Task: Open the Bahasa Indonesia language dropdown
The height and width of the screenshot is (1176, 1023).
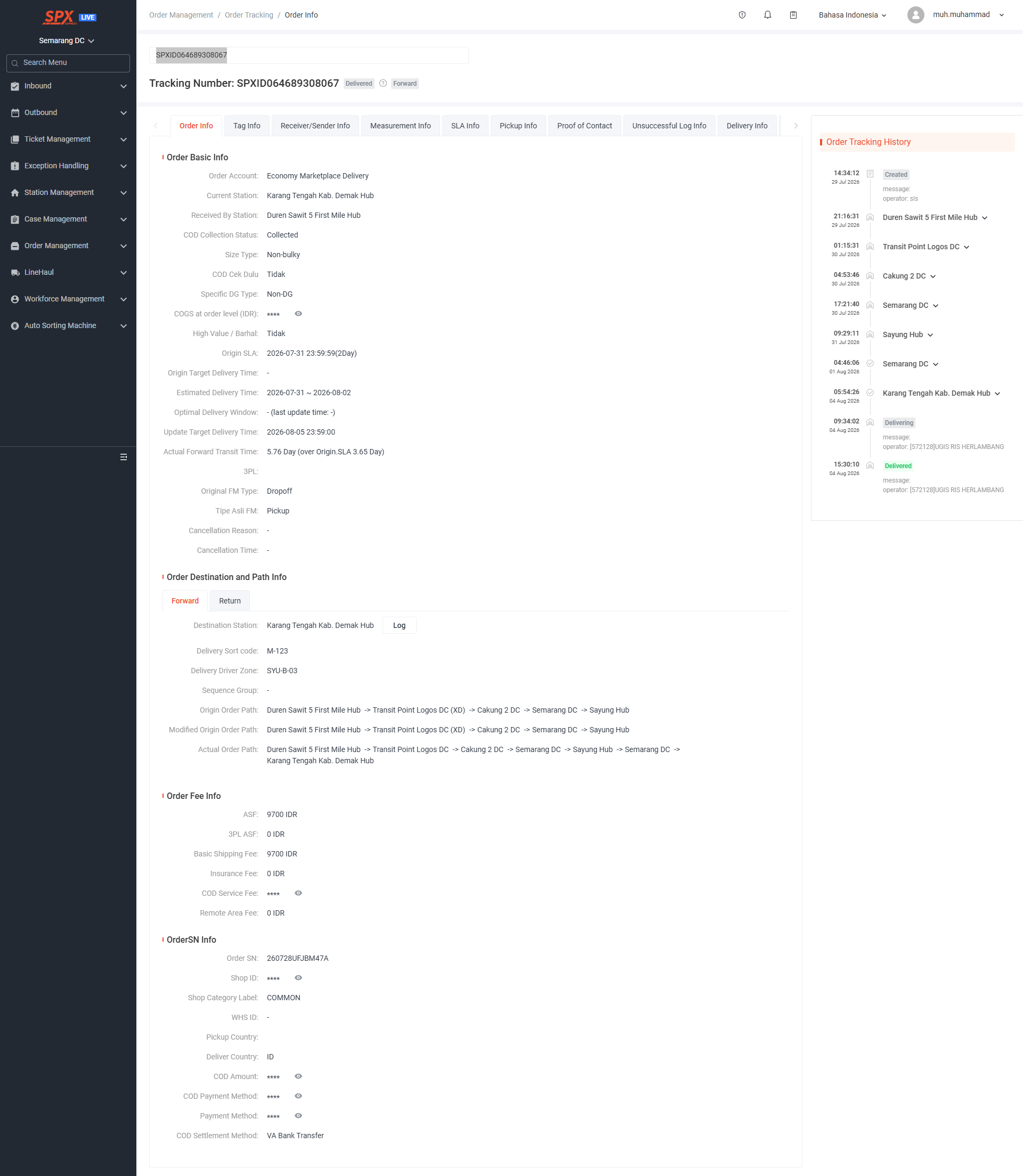Action: tap(852, 15)
